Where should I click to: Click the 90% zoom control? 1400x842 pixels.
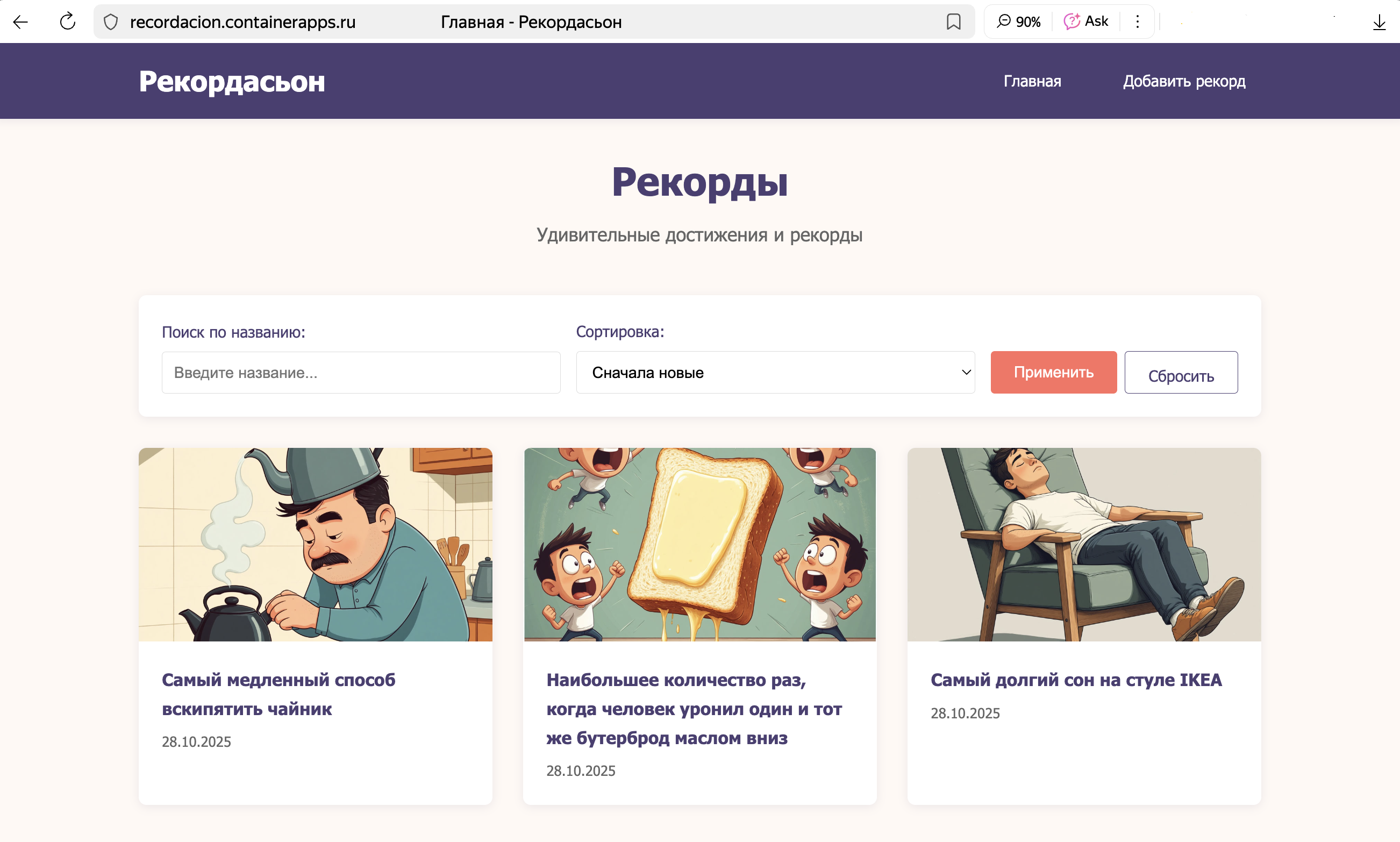[x=1018, y=21]
